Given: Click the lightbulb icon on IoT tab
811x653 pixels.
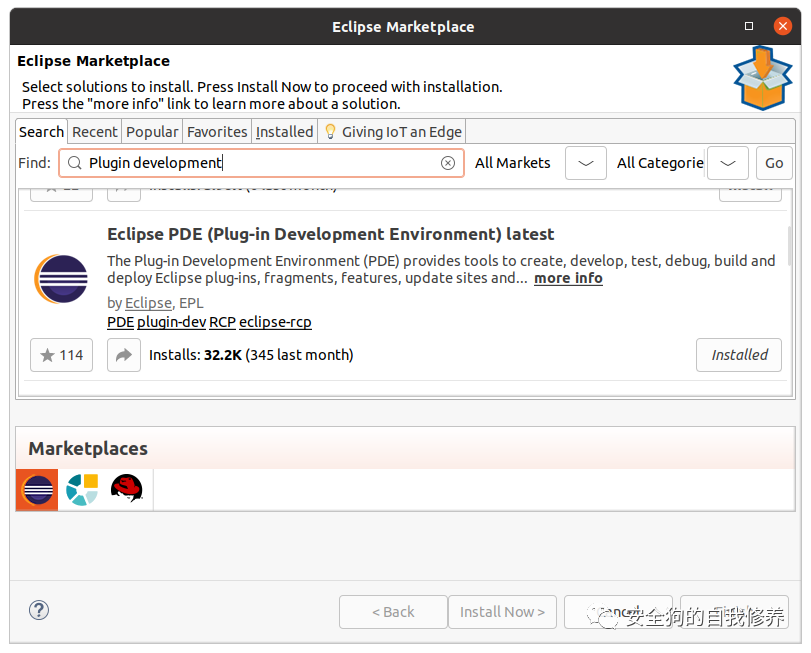Looking at the screenshot, I should coord(330,132).
